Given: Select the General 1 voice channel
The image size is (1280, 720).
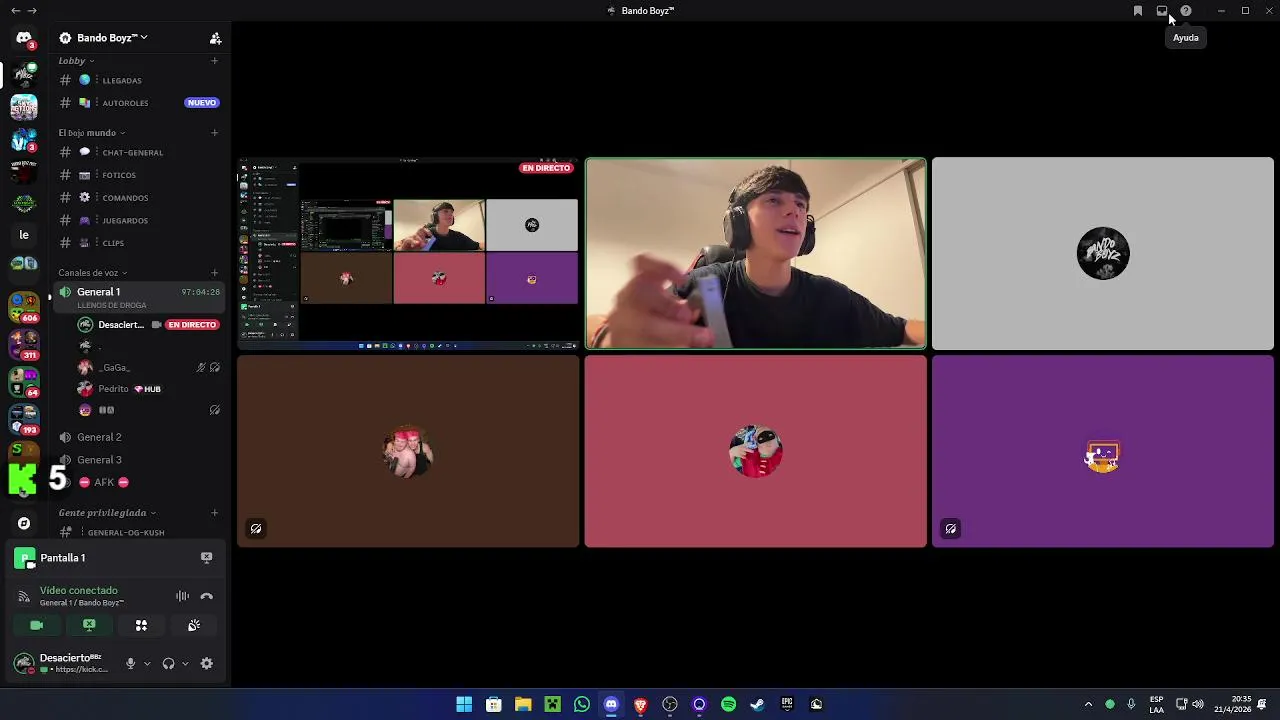Looking at the screenshot, I should point(138,297).
